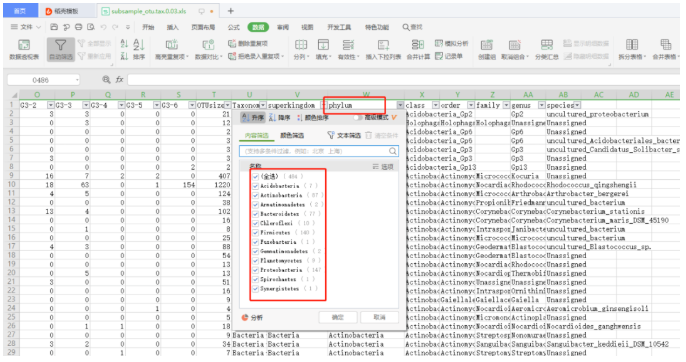This screenshot has height=362, width=686.
Task: Click 插入下拉列表 insert dropdown list
Action: (x=383, y=49)
